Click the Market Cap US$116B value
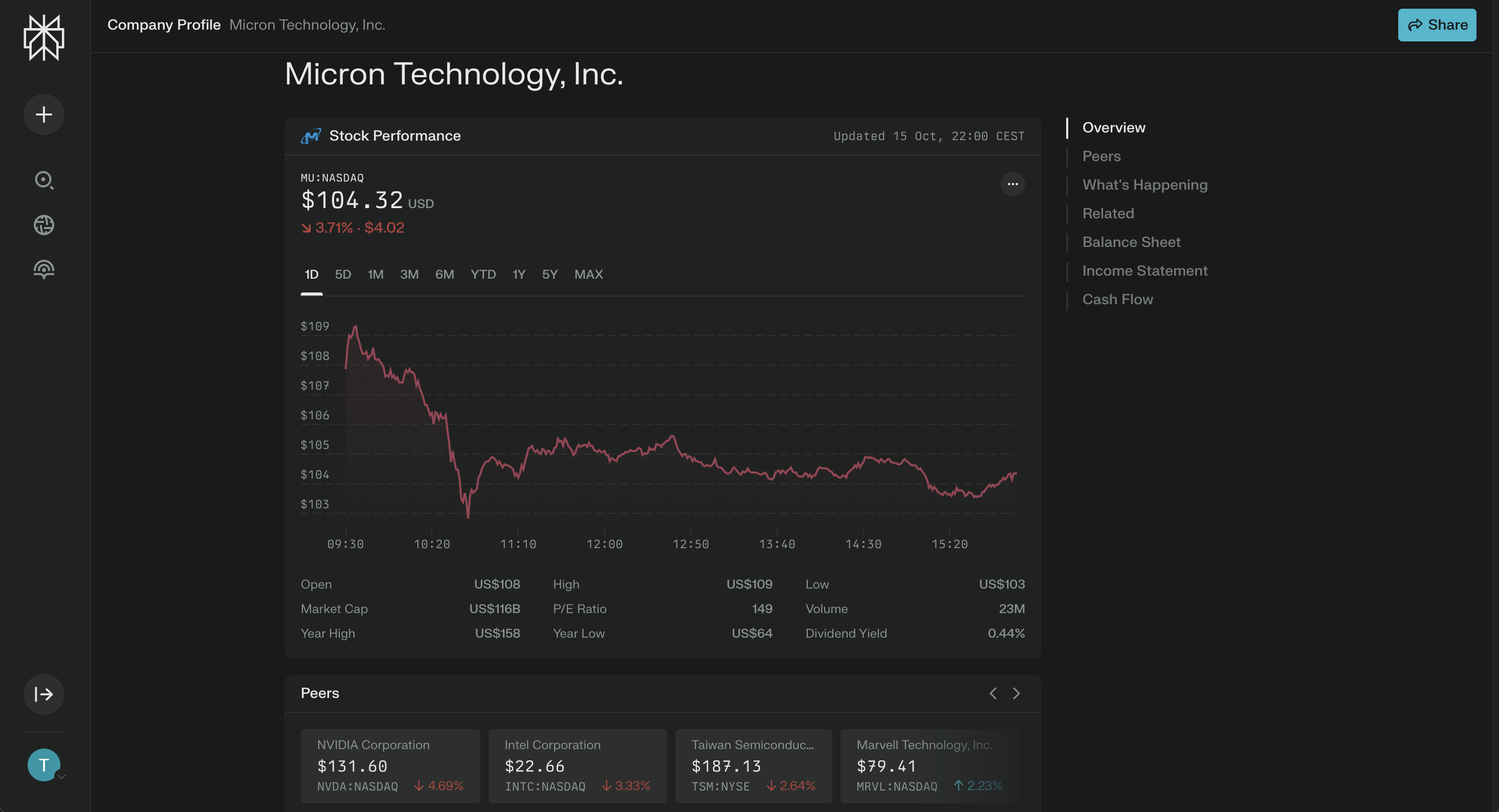Viewport: 1499px width, 812px height. pyautogui.click(x=495, y=608)
